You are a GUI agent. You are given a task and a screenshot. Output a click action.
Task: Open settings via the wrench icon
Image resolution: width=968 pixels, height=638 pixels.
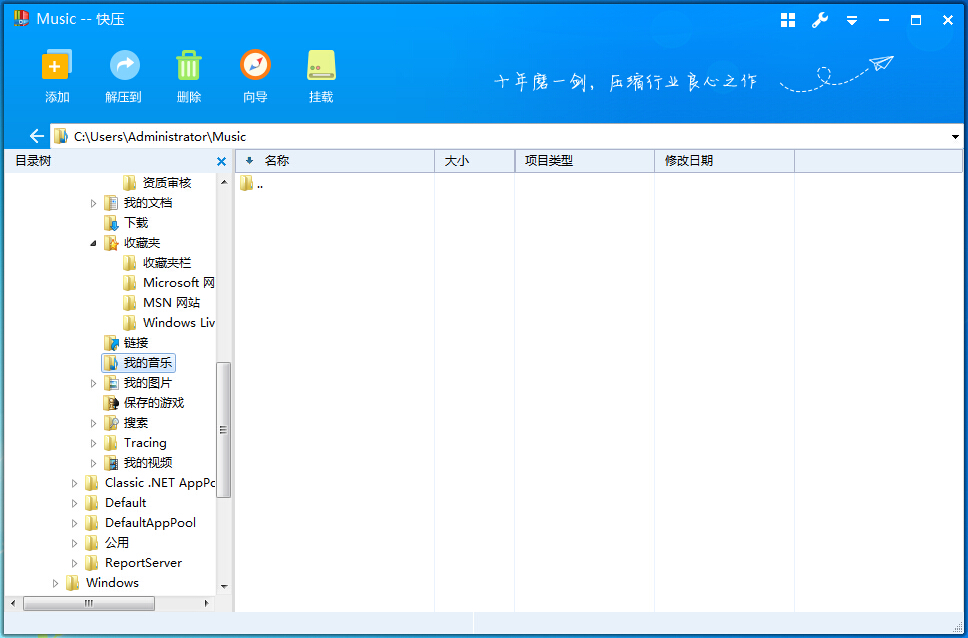point(820,19)
